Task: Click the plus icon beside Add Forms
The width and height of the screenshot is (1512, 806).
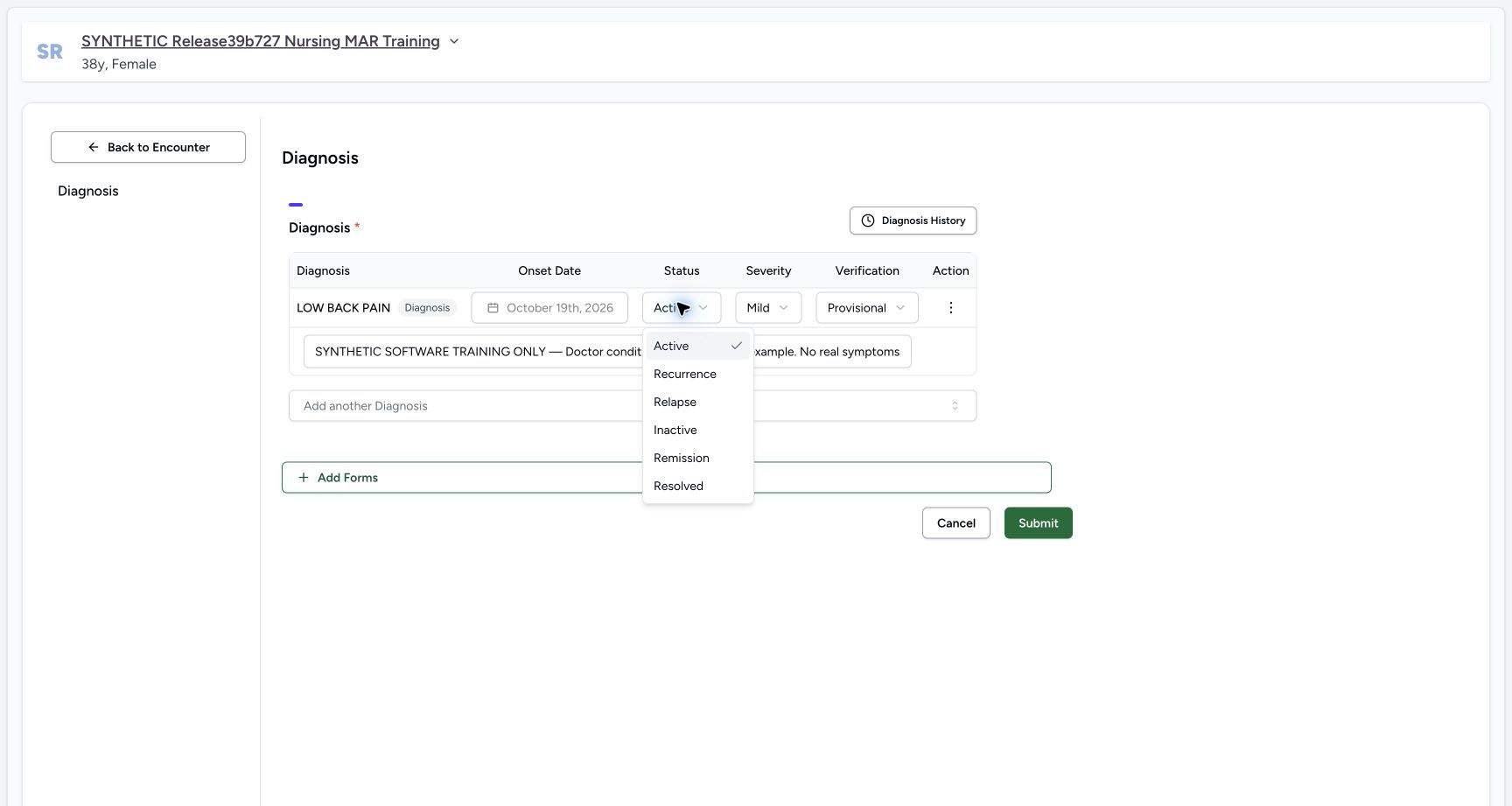Action: click(x=304, y=478)
